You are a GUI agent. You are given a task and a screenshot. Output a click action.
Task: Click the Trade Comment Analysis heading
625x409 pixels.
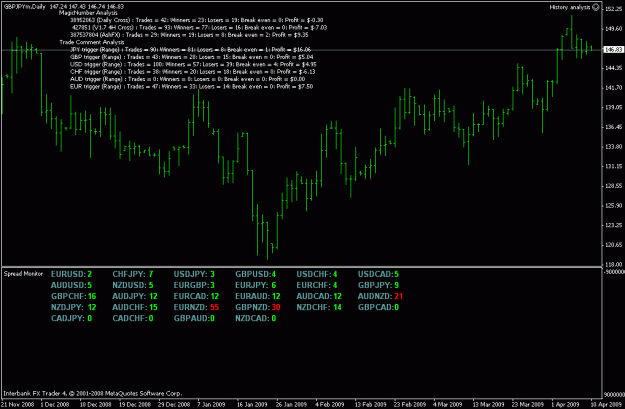[92, 42]
